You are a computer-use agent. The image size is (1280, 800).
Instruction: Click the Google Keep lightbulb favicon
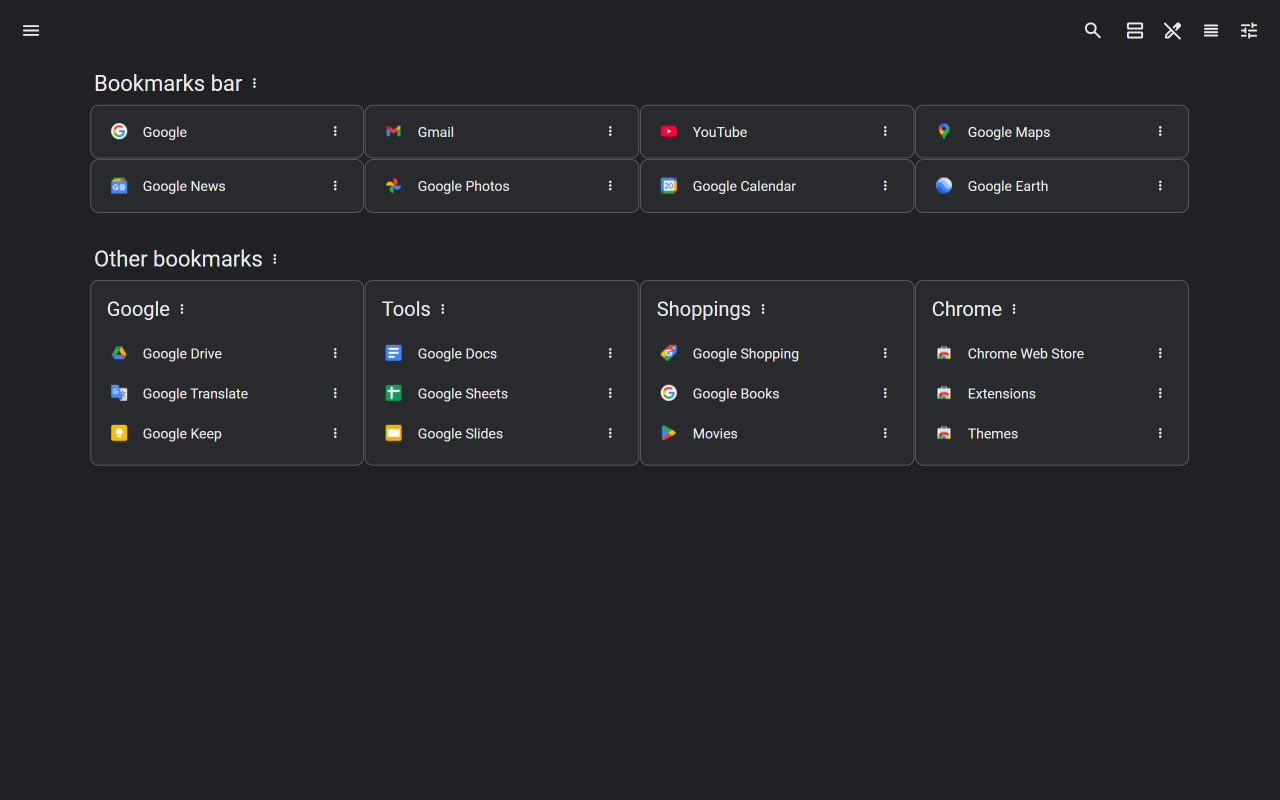coord(119,433)
